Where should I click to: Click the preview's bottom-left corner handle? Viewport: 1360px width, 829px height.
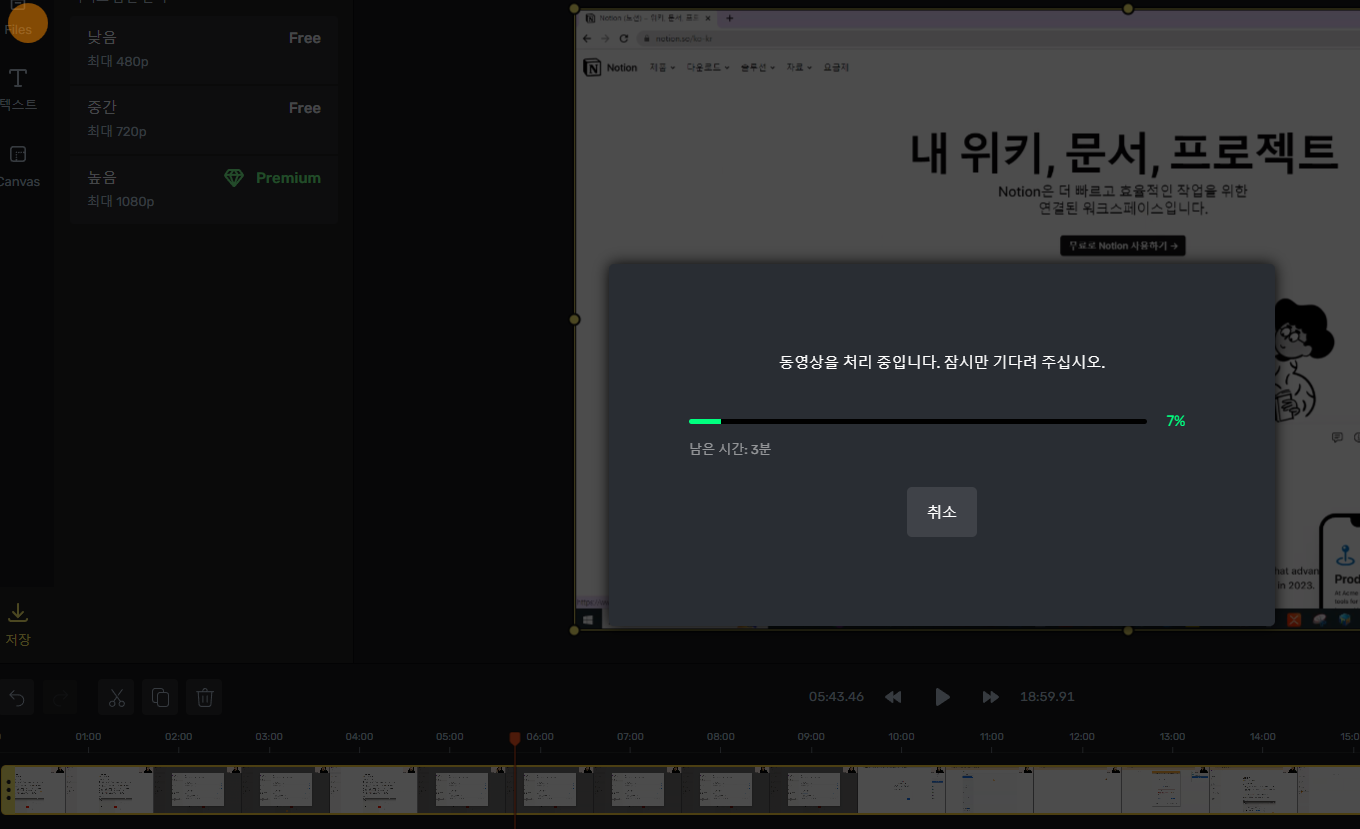[x=574, y=630]
